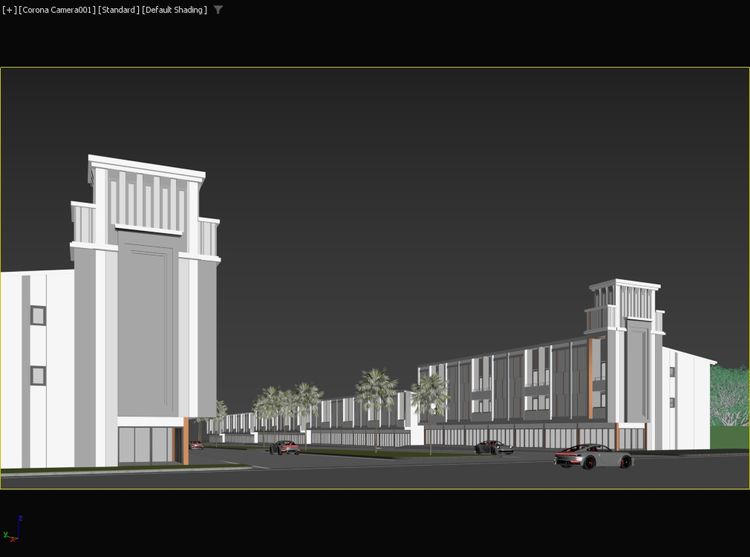Click the lower square window on left wall
Screen dimensions: 750x557
point(38,376)
